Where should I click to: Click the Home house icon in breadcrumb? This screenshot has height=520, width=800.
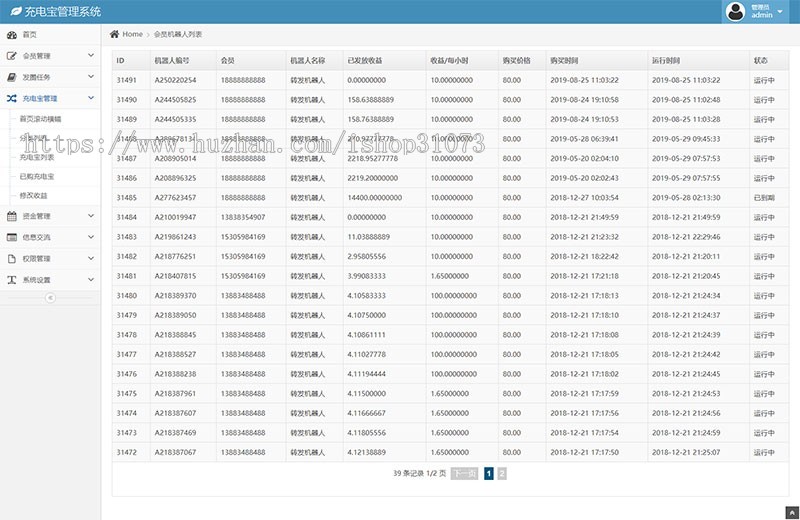[114, 34]
